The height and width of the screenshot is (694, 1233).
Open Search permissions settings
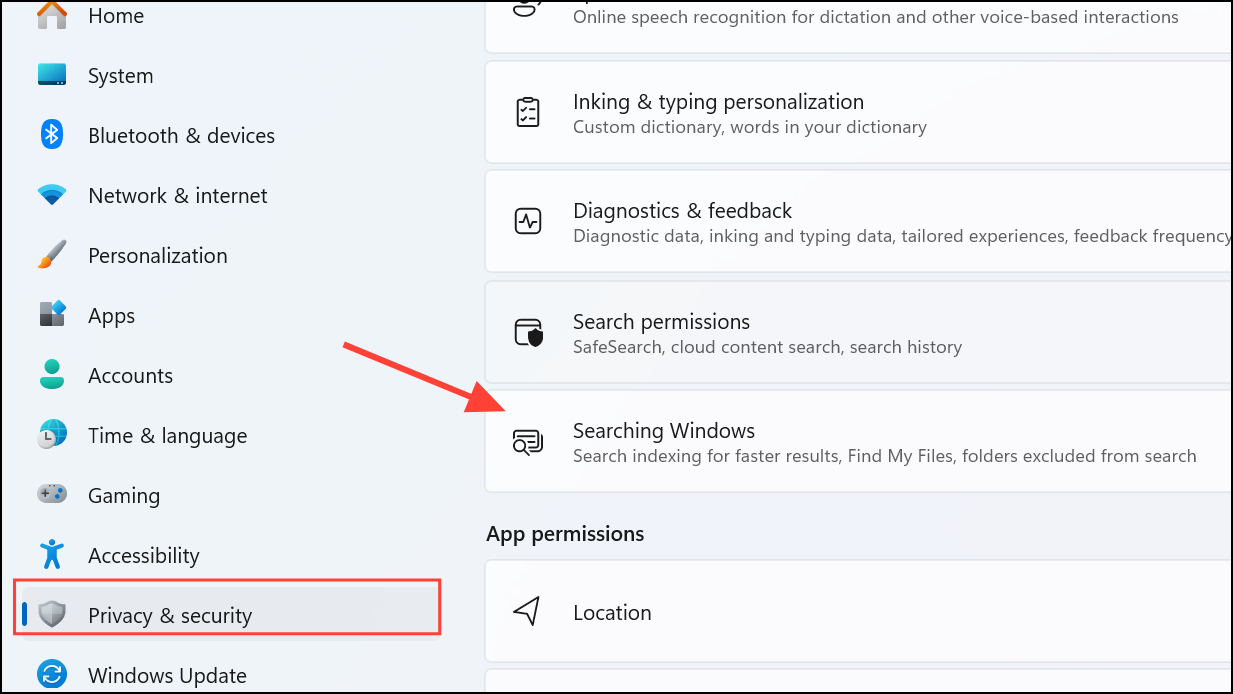(858, 333)
